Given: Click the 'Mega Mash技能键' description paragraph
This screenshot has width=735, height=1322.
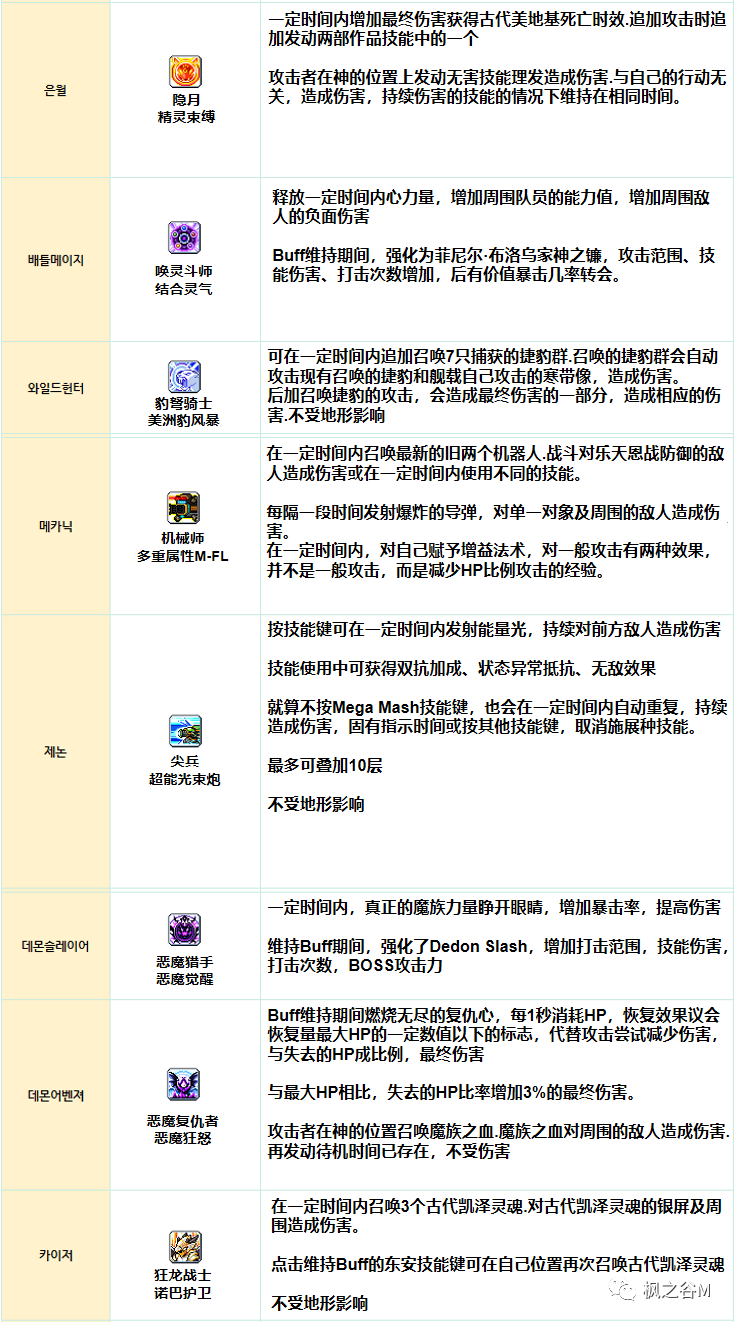Looking at the screenshot, I should (x=497, y=717).
